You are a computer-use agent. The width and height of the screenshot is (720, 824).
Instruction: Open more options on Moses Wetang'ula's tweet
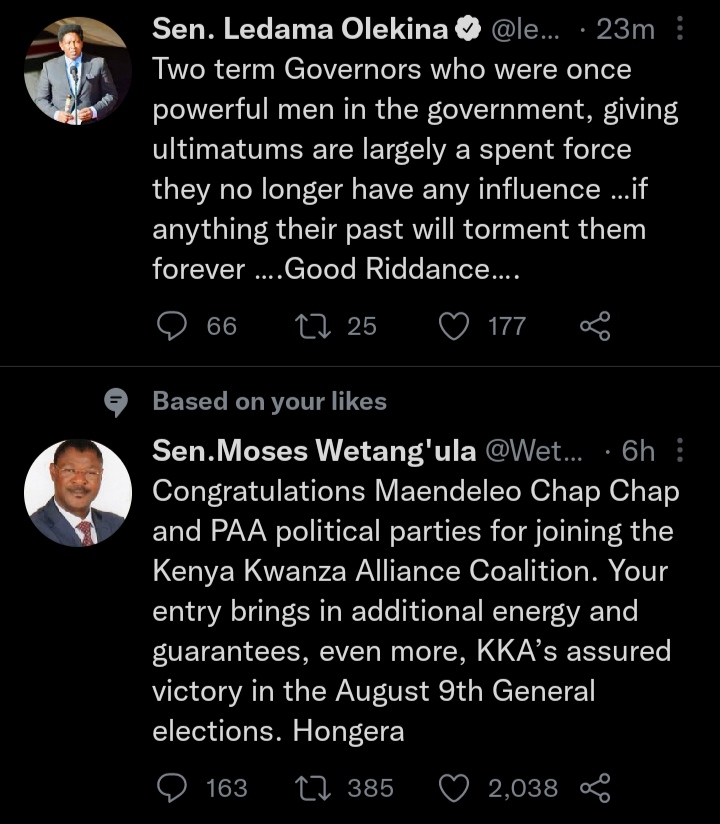(681, 452)
